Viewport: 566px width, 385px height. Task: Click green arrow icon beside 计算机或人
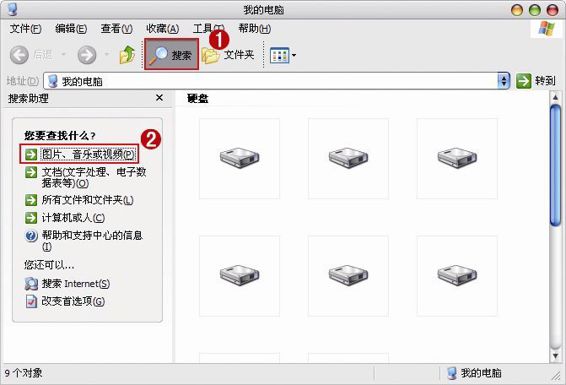(31, 218)
